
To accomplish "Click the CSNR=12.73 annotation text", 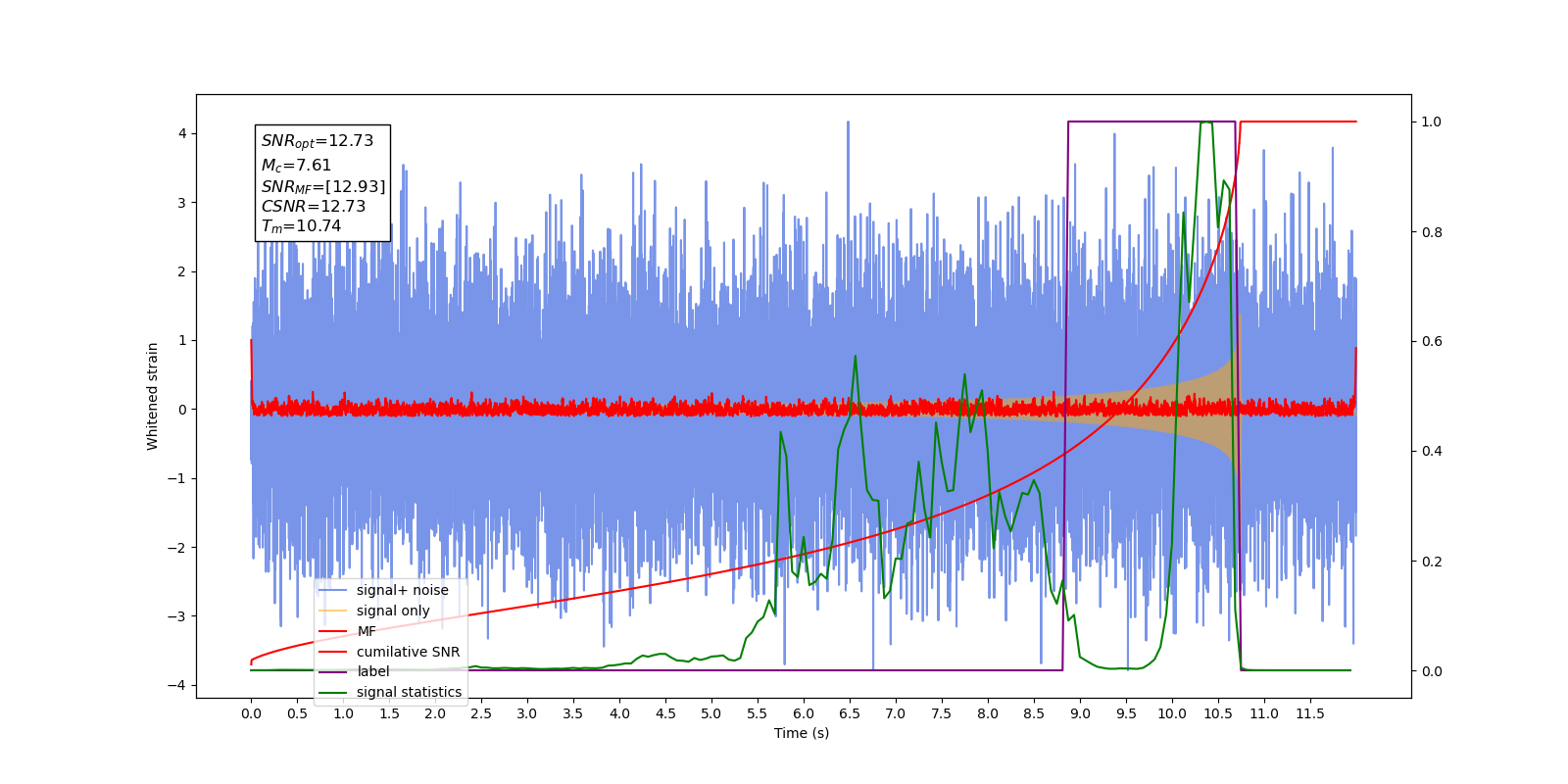I will click(x=314, y=207).
